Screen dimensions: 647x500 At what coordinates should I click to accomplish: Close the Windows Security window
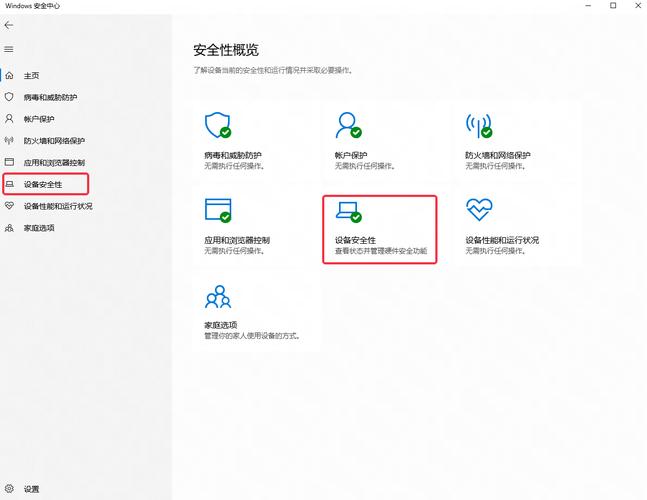(x=638, y=5)
